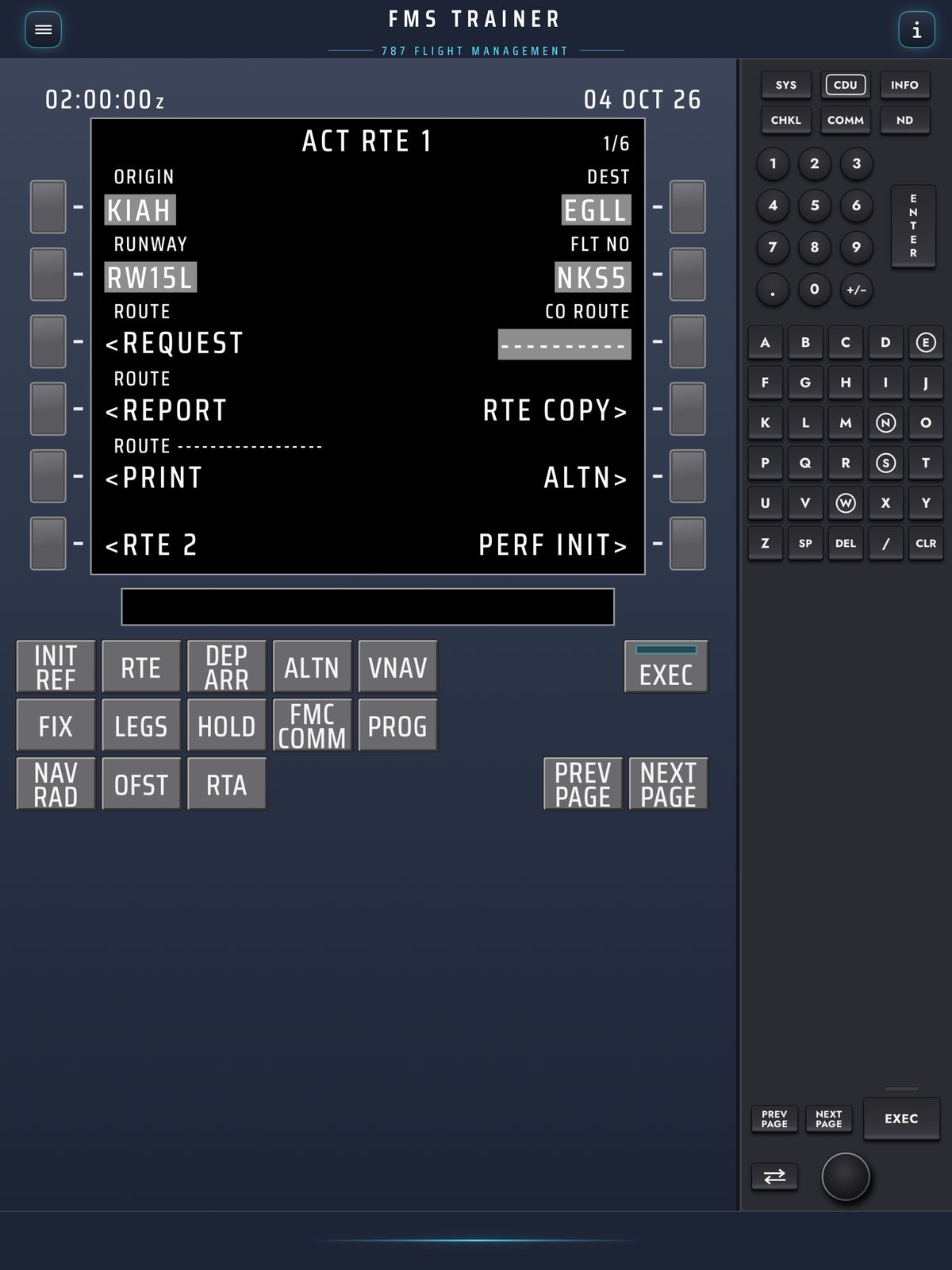
Task: Turn the round rotary knob
Action: click(x=846, y=1176)
